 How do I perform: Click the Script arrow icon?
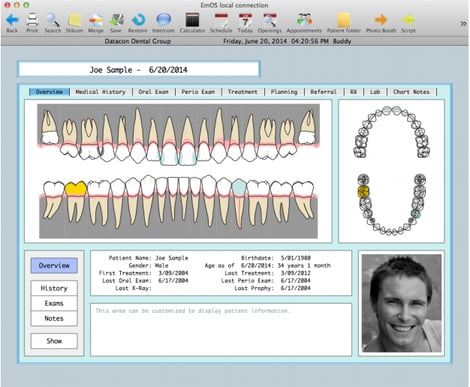point(408,20)
